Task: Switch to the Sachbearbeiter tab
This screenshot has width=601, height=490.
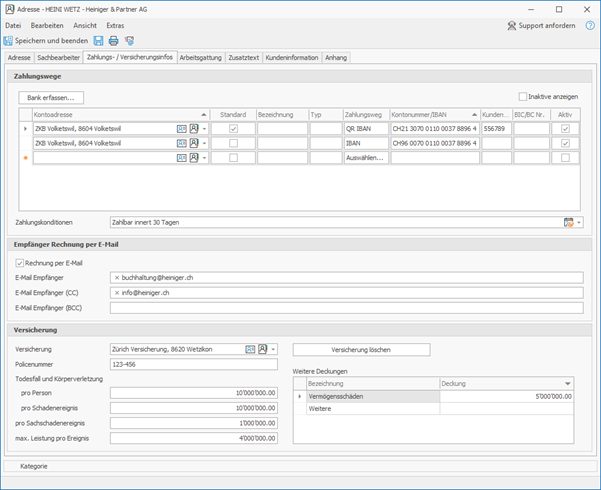Action: (x=59, y=58)
